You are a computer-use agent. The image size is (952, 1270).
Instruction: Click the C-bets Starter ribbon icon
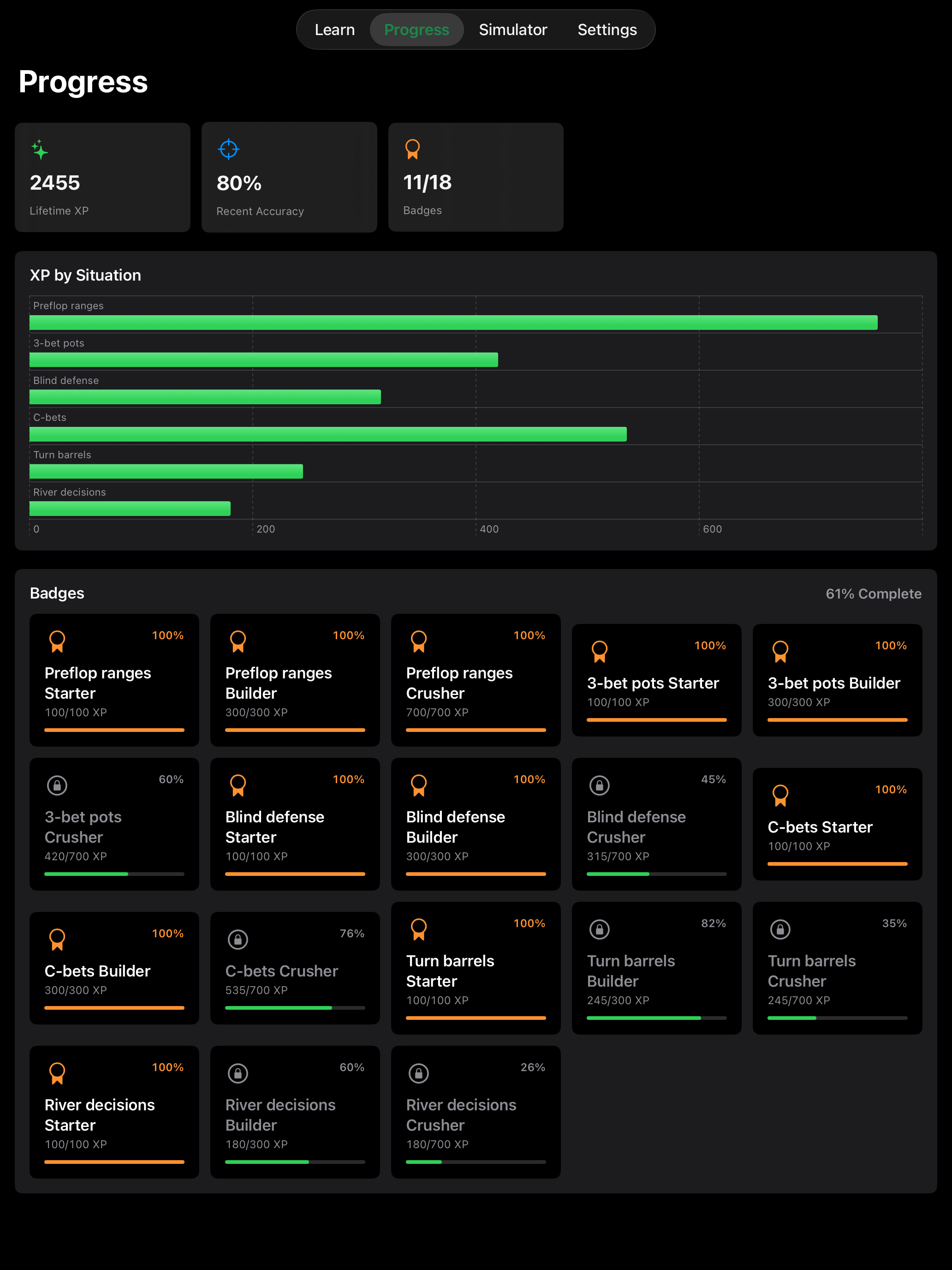click(780, 796)
